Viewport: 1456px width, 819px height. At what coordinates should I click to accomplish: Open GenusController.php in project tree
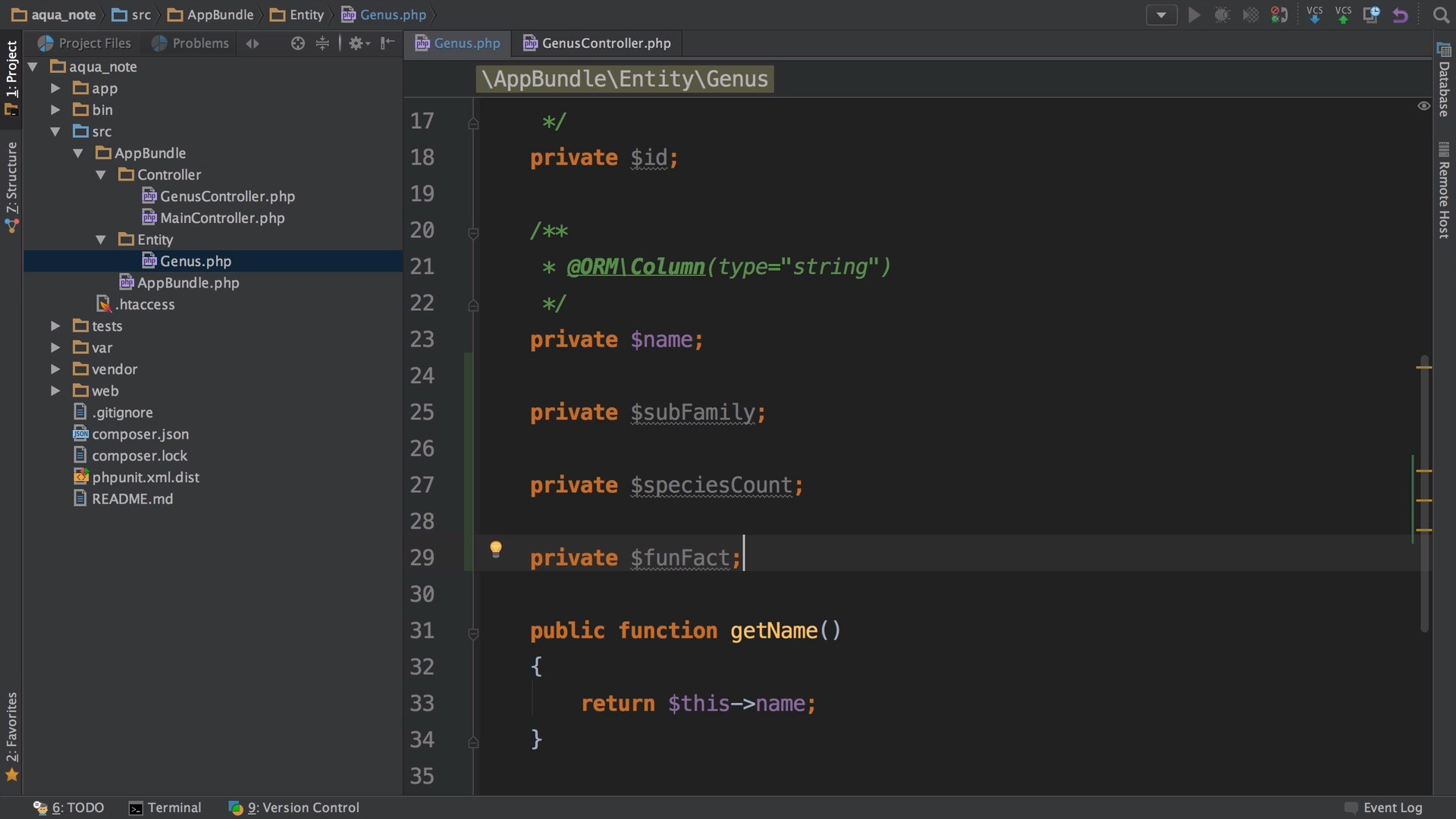(x=218, y=196)
